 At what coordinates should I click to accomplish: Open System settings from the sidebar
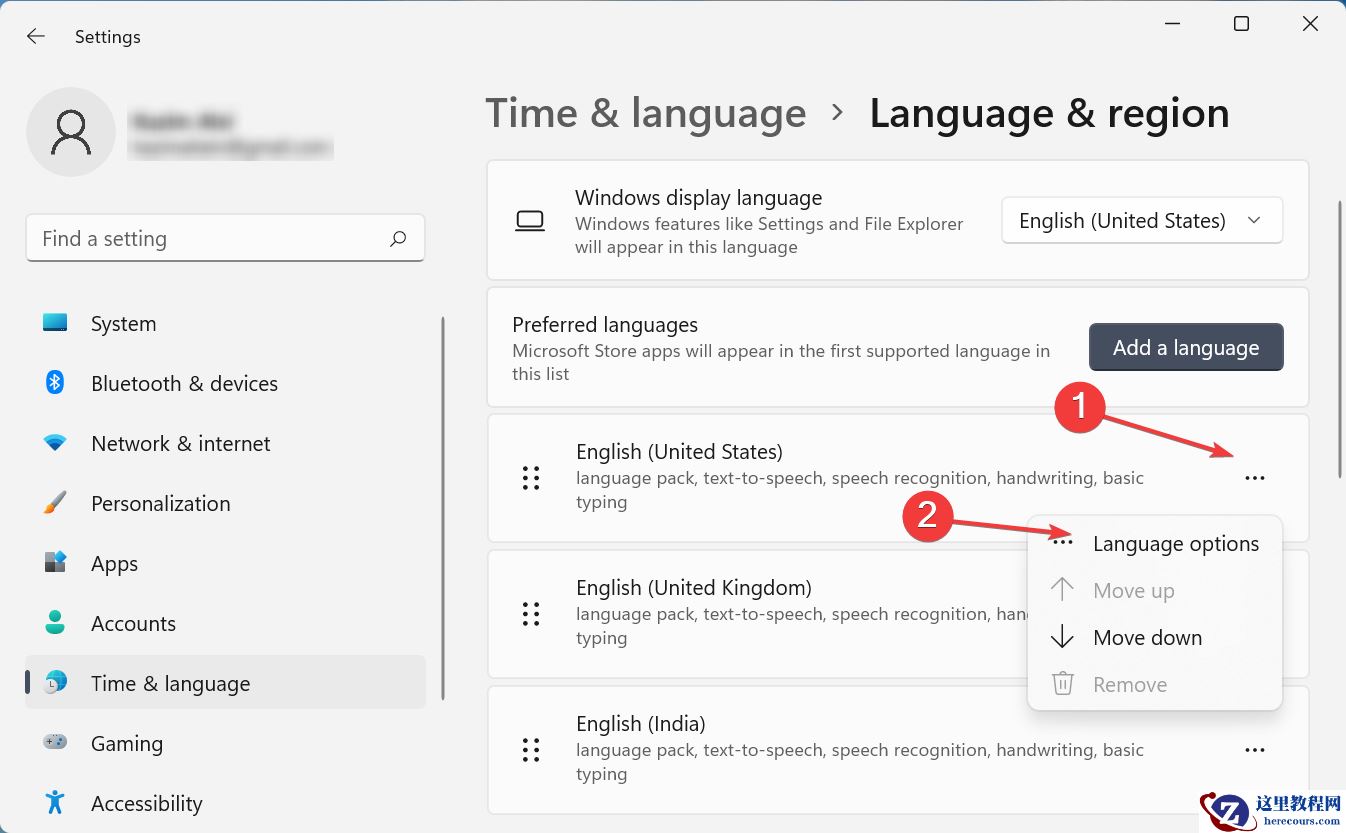pos(225,324)
